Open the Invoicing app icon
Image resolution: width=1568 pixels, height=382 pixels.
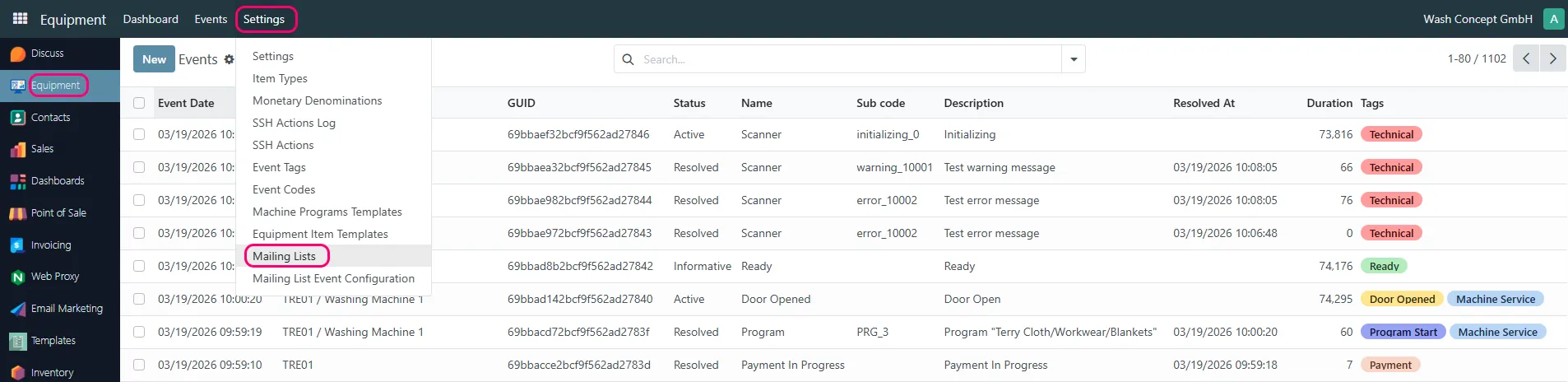(17, 245)
